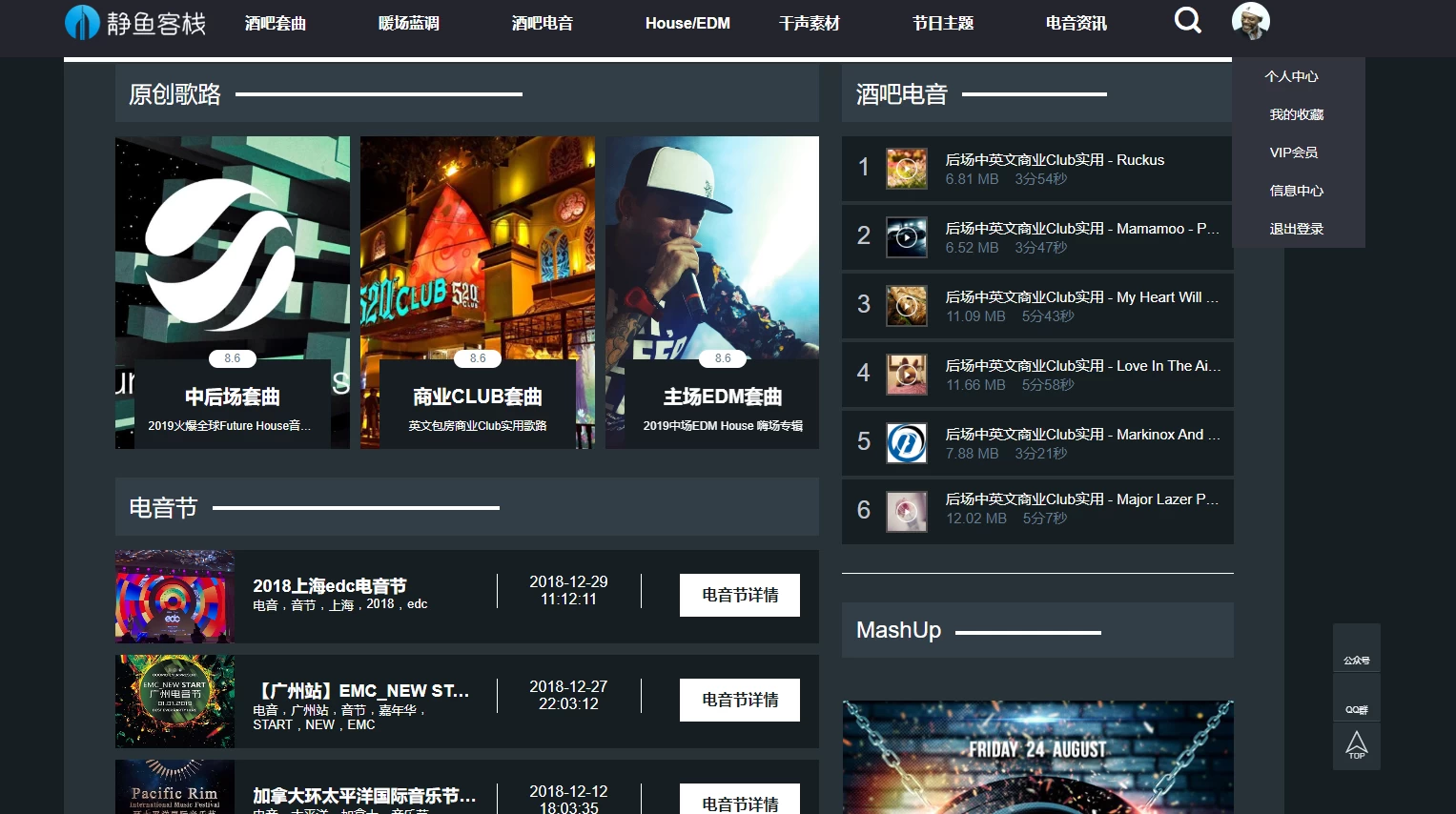This screenshot has height=814, width=1456.
Task: Choose 我的收藏 in the user dropdown
Action: pos(1296,114)
